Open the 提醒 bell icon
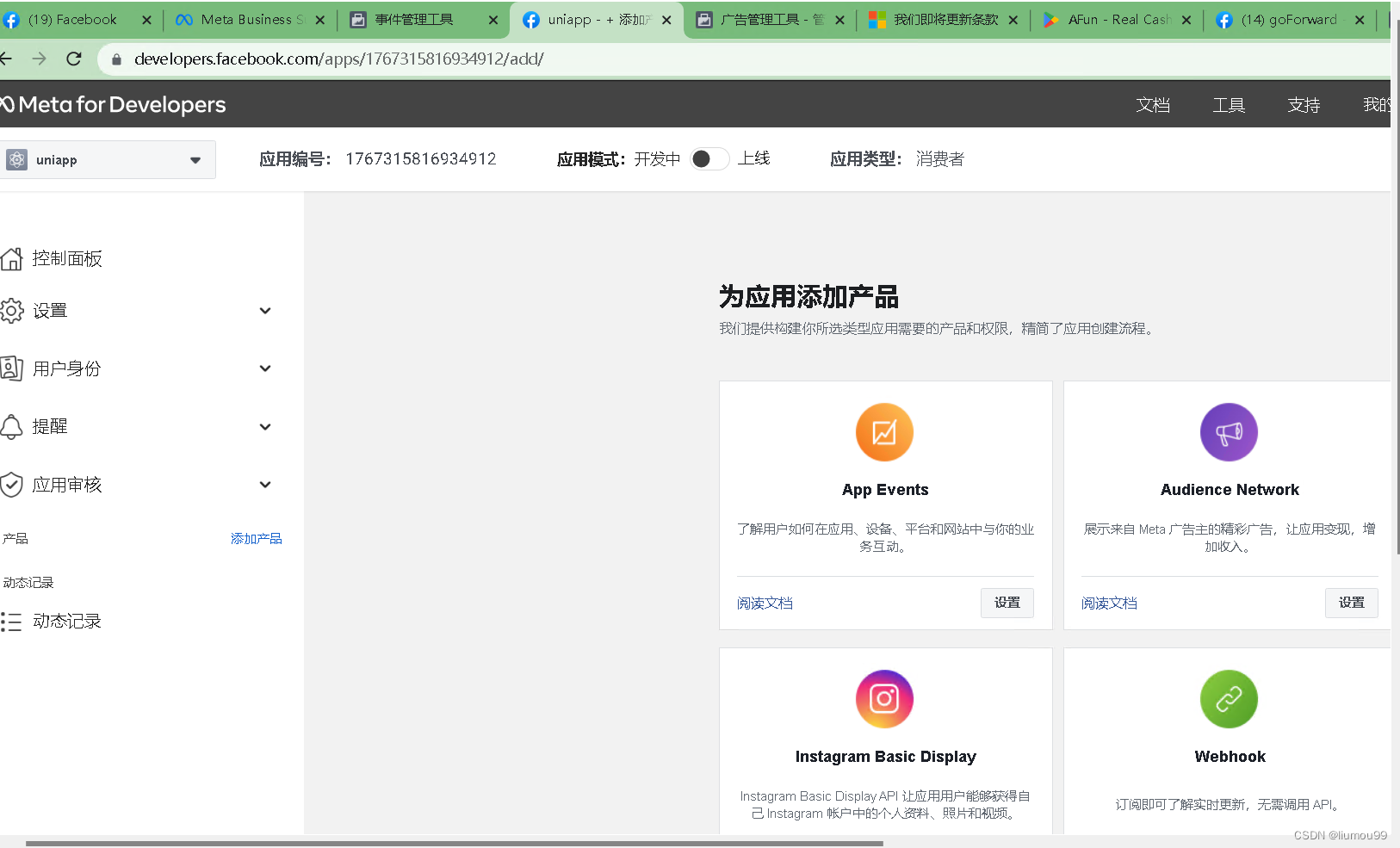 (x=12, y=425)
